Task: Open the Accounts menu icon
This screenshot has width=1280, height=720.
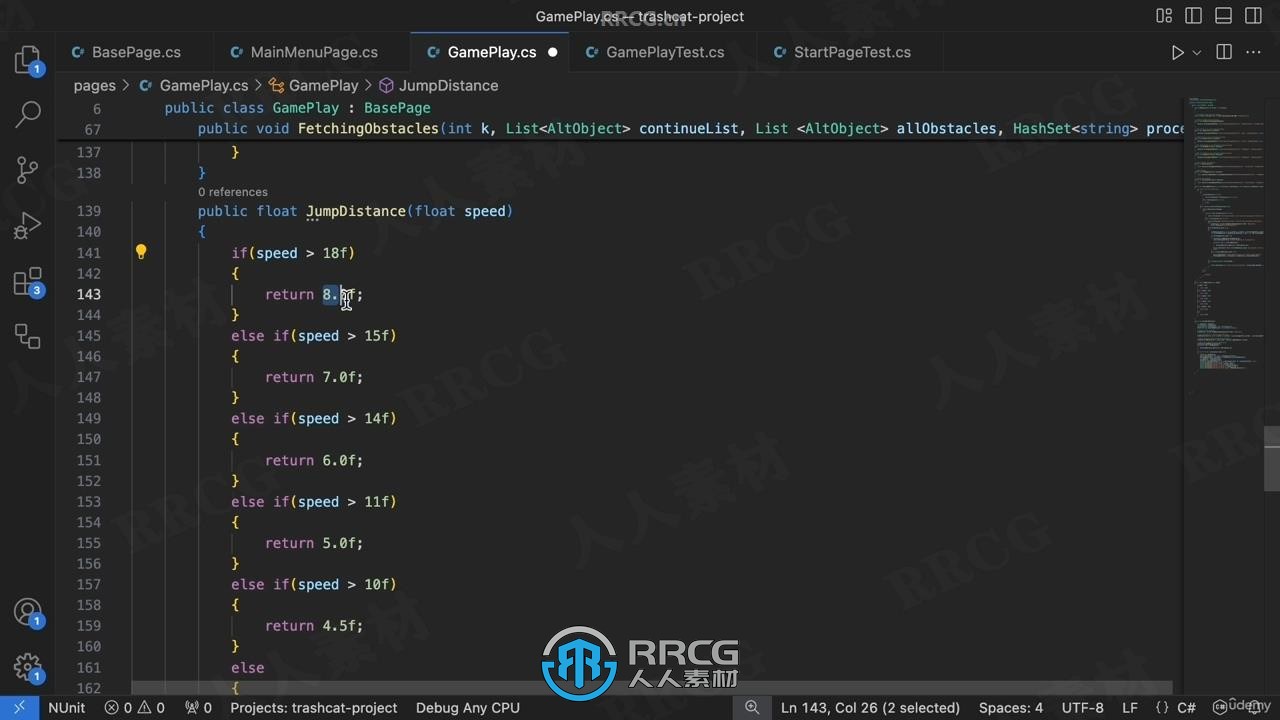Action: coord(27,611)
